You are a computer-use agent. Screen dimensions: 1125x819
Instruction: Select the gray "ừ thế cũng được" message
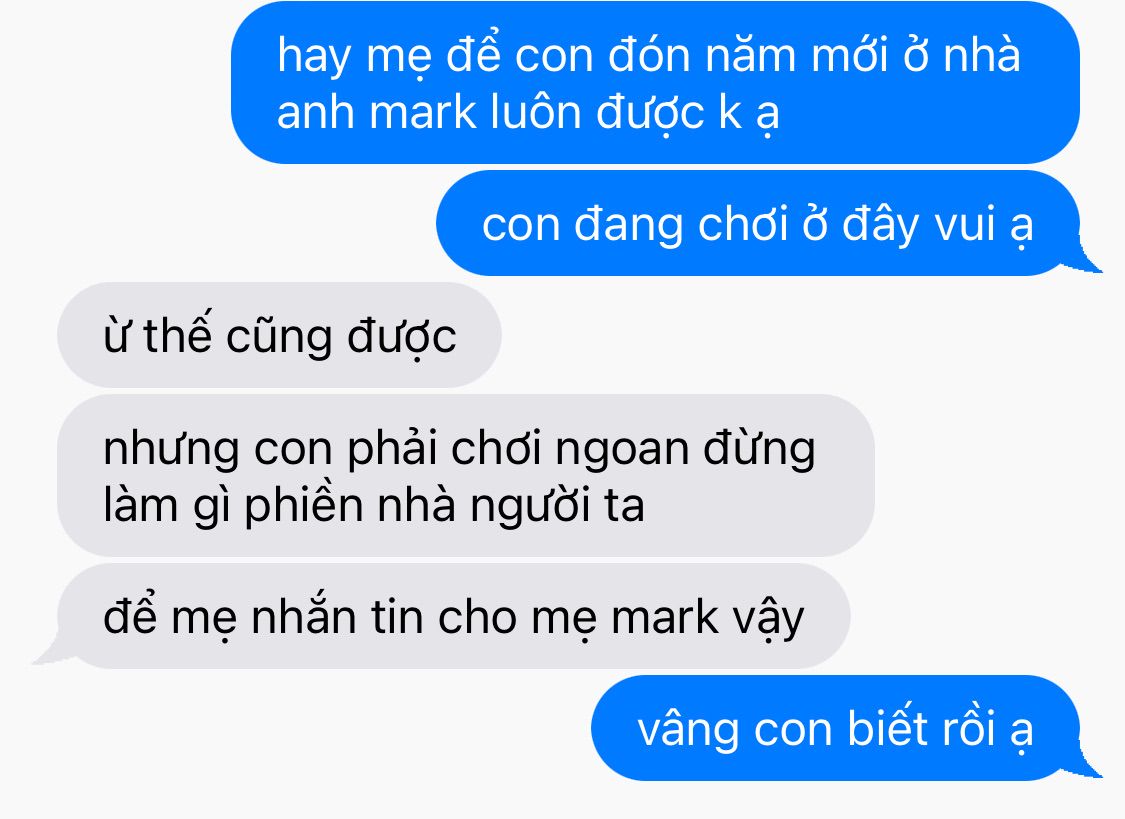pyautogui.click(x=279, y=335)
